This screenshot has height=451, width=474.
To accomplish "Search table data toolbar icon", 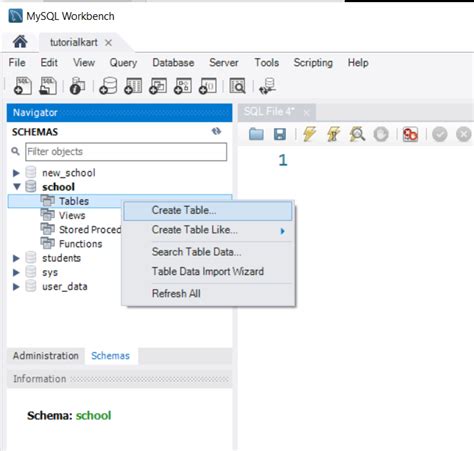I will coord(238,86).
